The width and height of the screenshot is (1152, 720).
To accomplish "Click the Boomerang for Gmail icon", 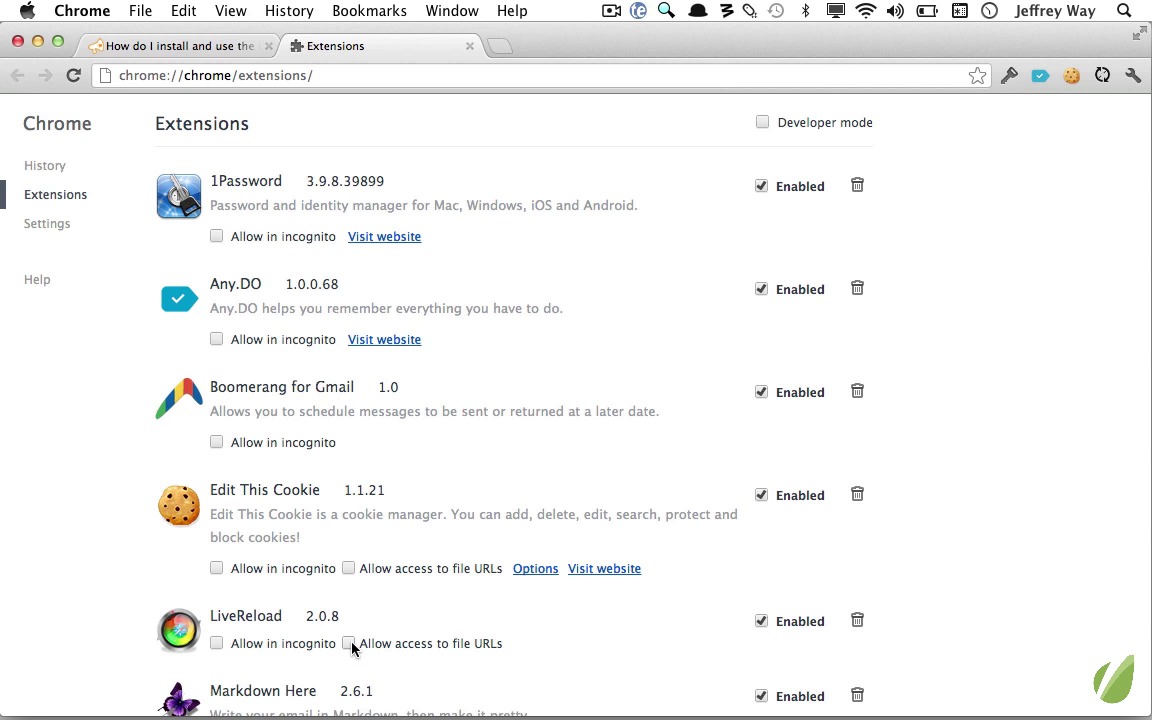I will [x=179, y=398].
